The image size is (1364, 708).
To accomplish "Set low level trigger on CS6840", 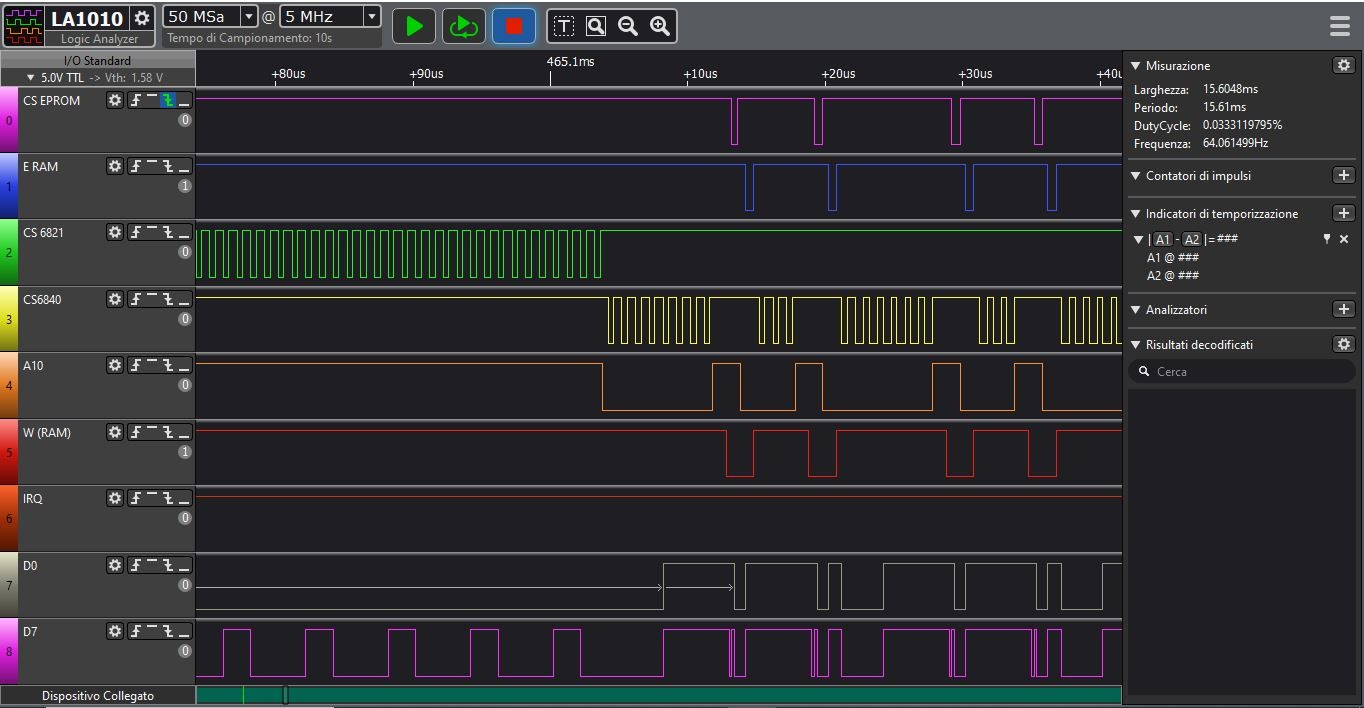I will pyautogui.click(x=184, y=299).
